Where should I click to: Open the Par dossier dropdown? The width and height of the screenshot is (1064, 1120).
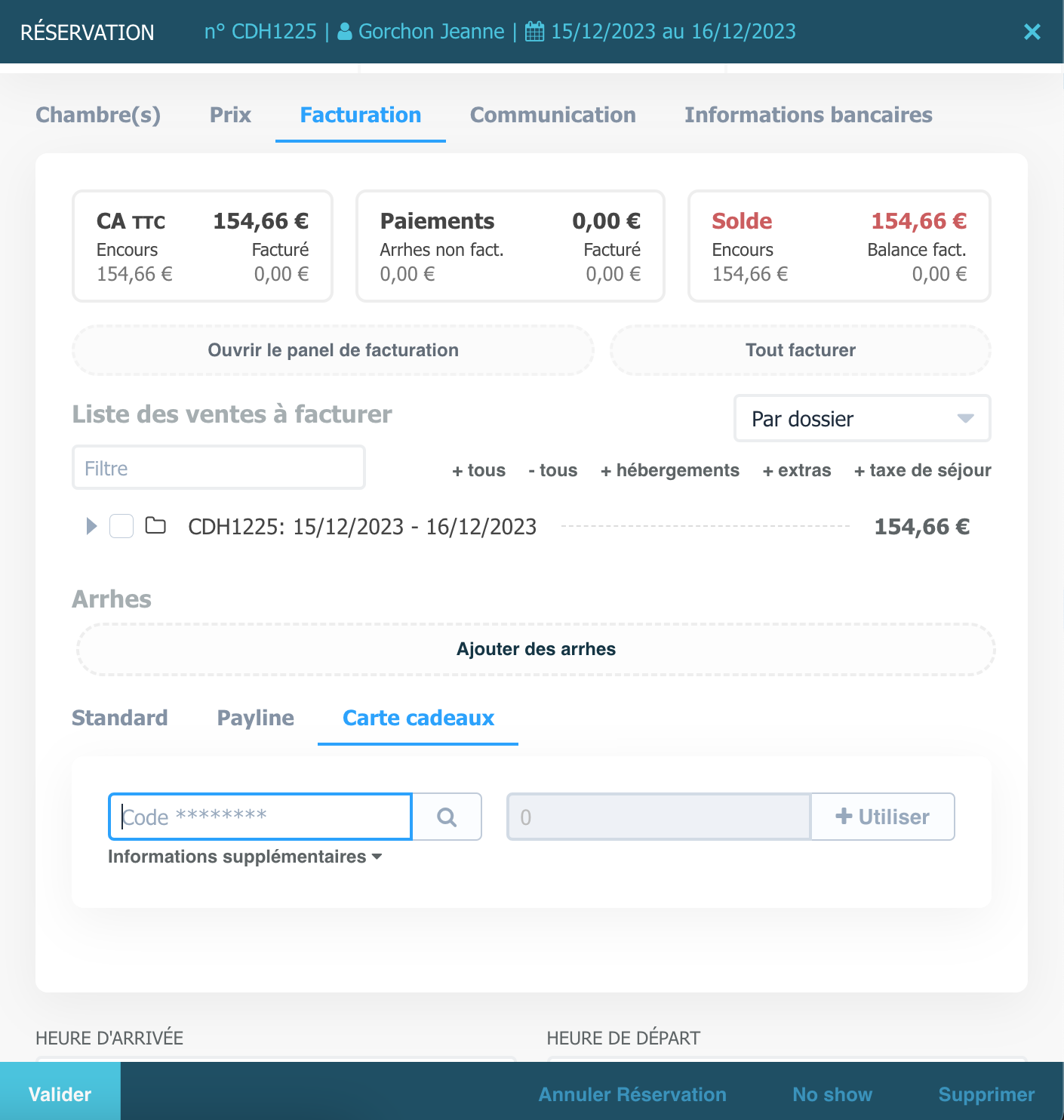point(862,419)
